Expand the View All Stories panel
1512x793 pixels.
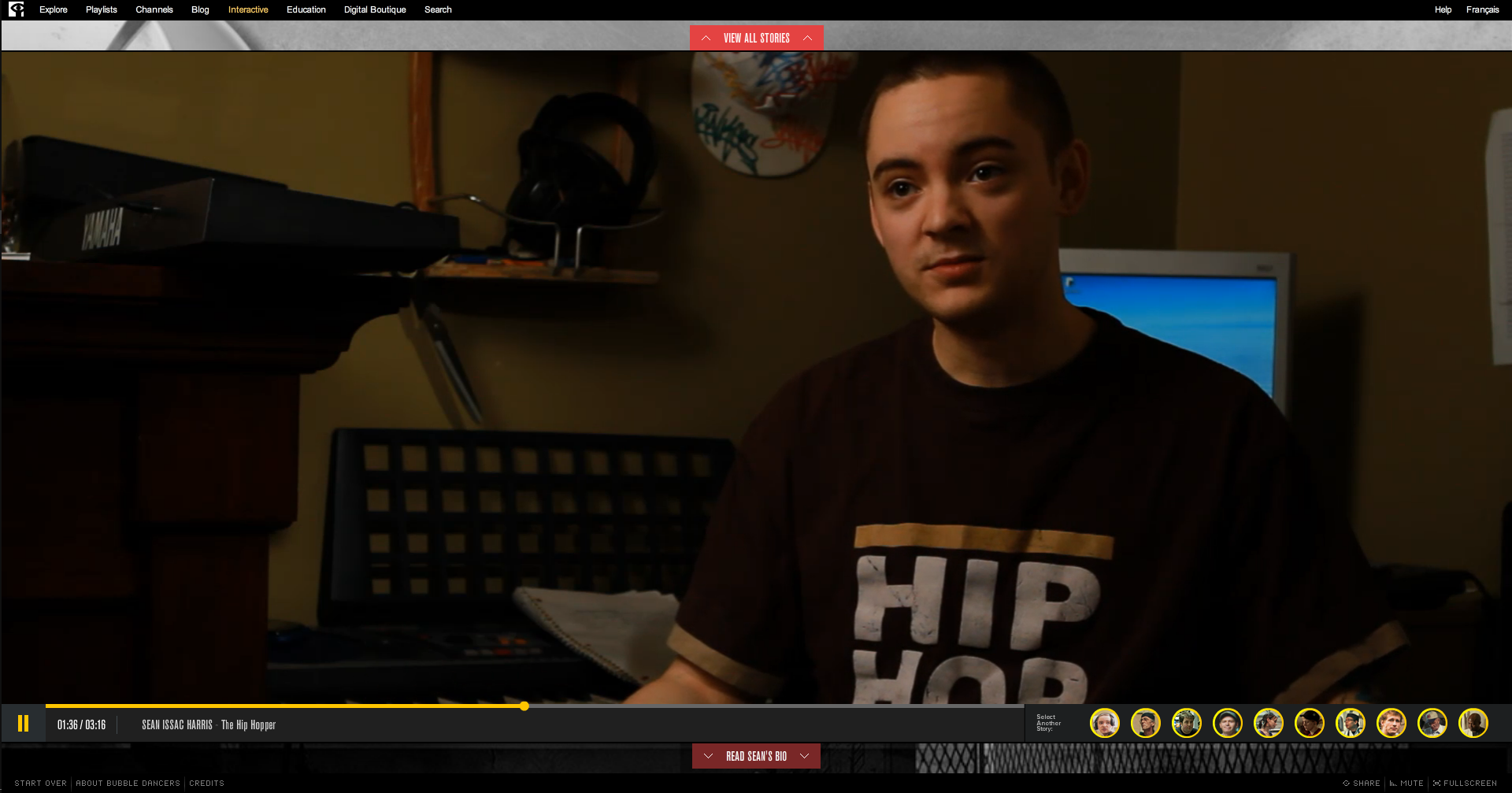click(x=757, y=38)
